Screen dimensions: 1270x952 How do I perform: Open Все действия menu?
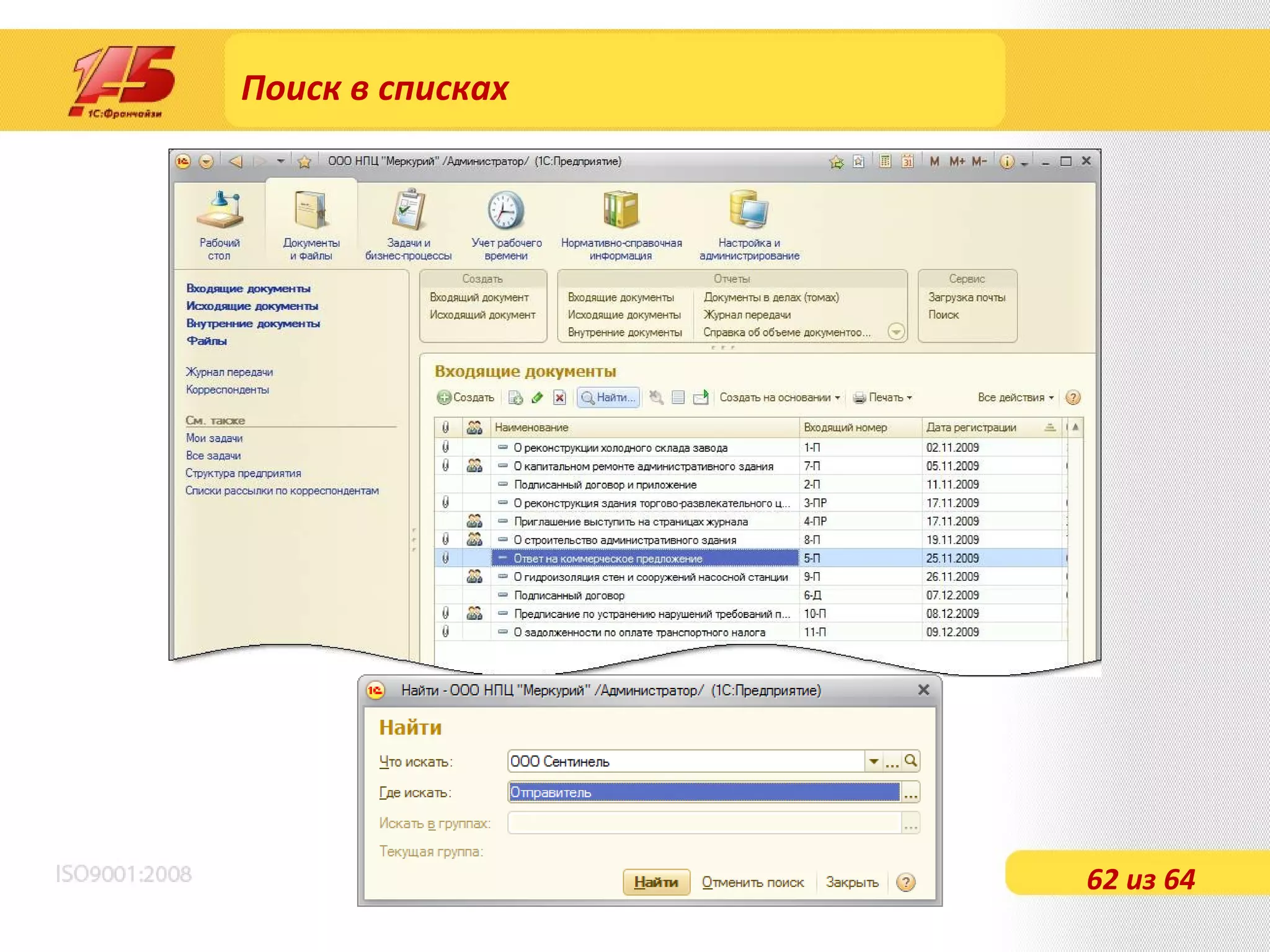tap(1016, 397)
